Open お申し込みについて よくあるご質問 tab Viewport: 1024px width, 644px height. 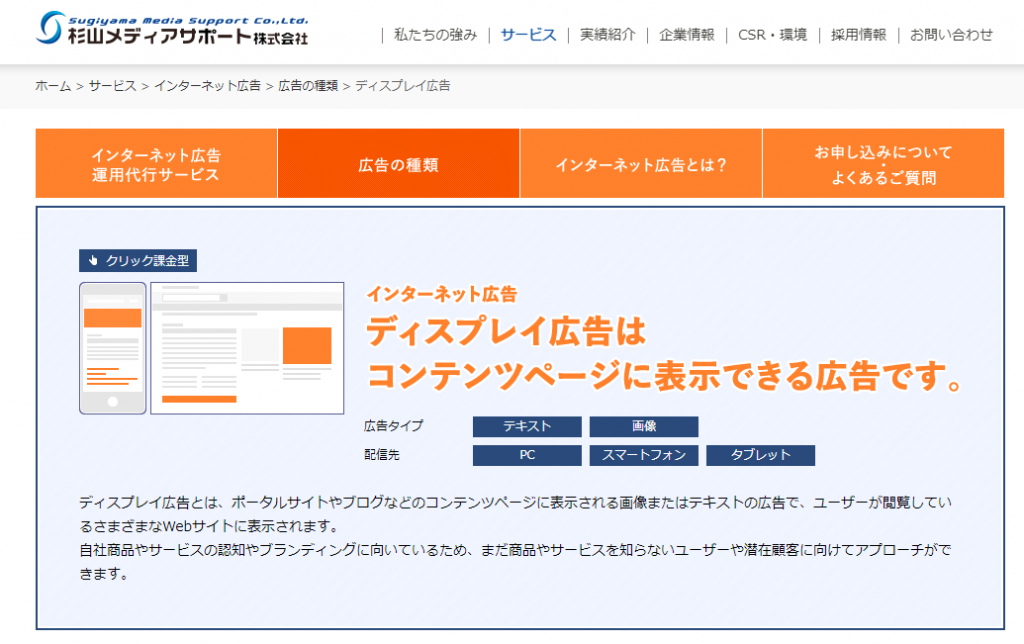[883, 163]
